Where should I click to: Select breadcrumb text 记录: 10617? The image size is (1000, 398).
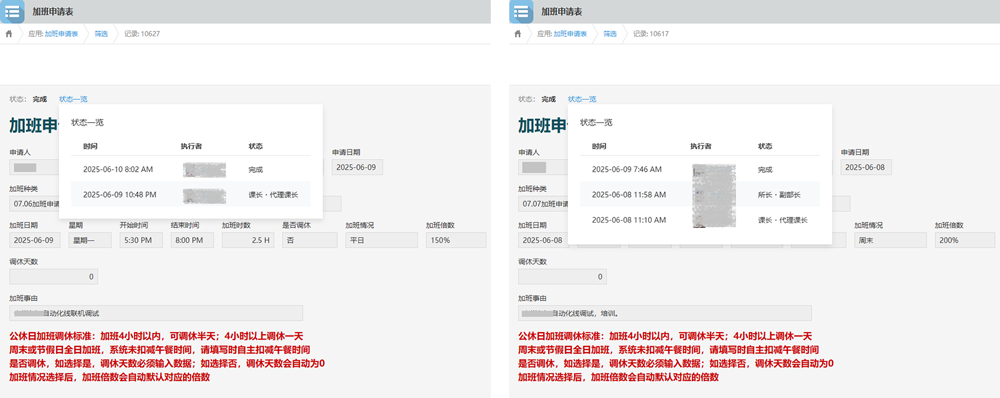[x=651, y=34]
